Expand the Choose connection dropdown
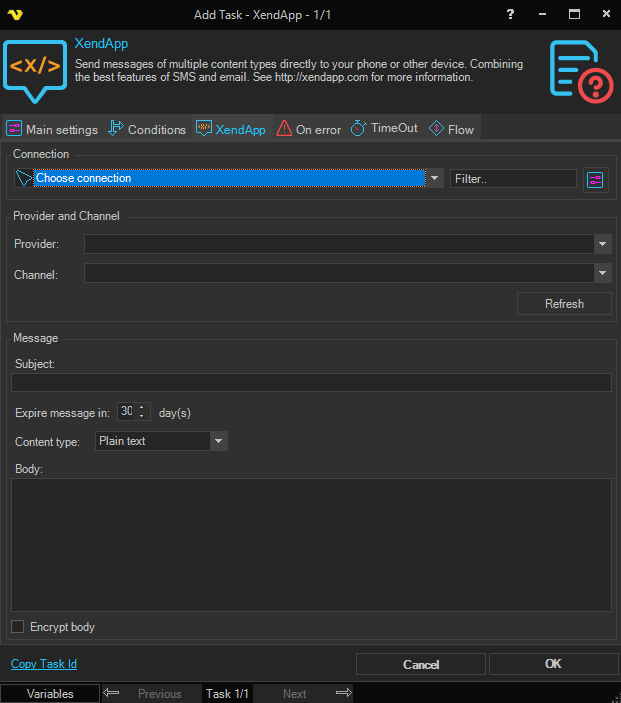The image size is (621, 703). 435,179
